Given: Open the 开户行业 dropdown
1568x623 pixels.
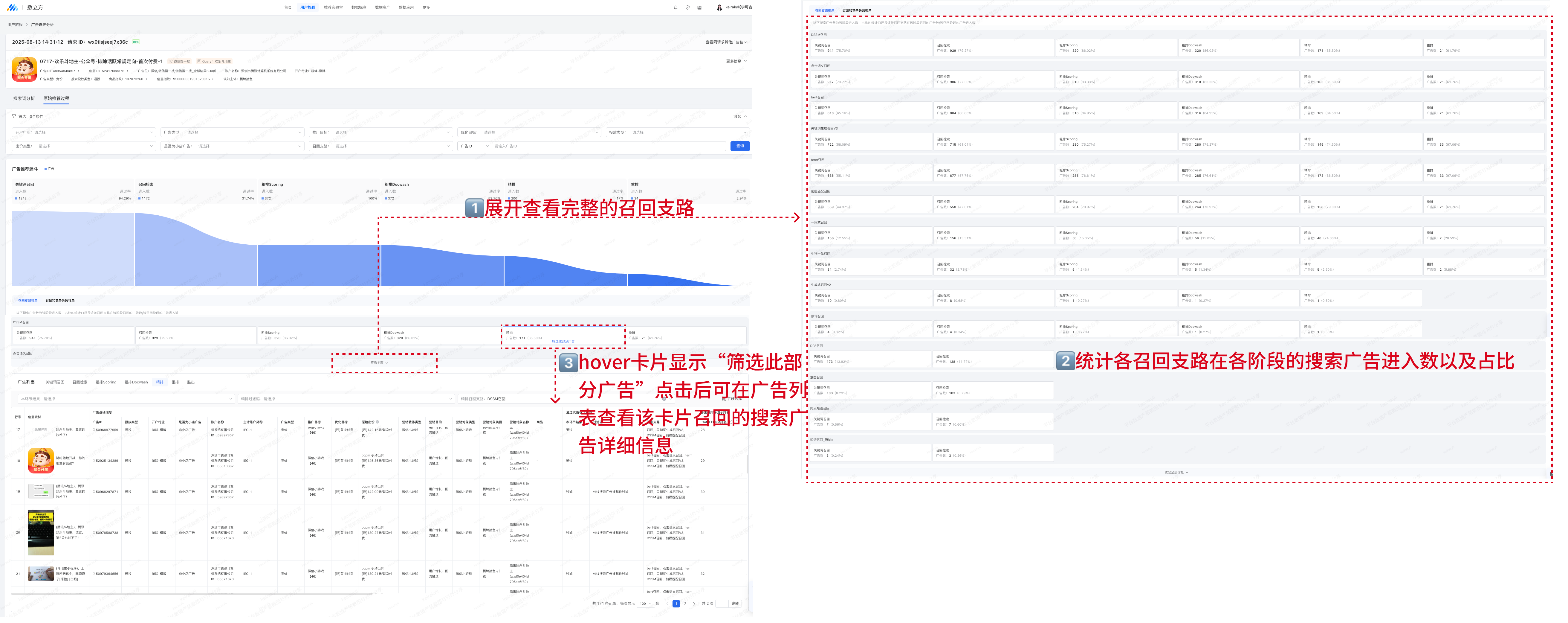Looking at the screenshot, I should coord(84,132).
